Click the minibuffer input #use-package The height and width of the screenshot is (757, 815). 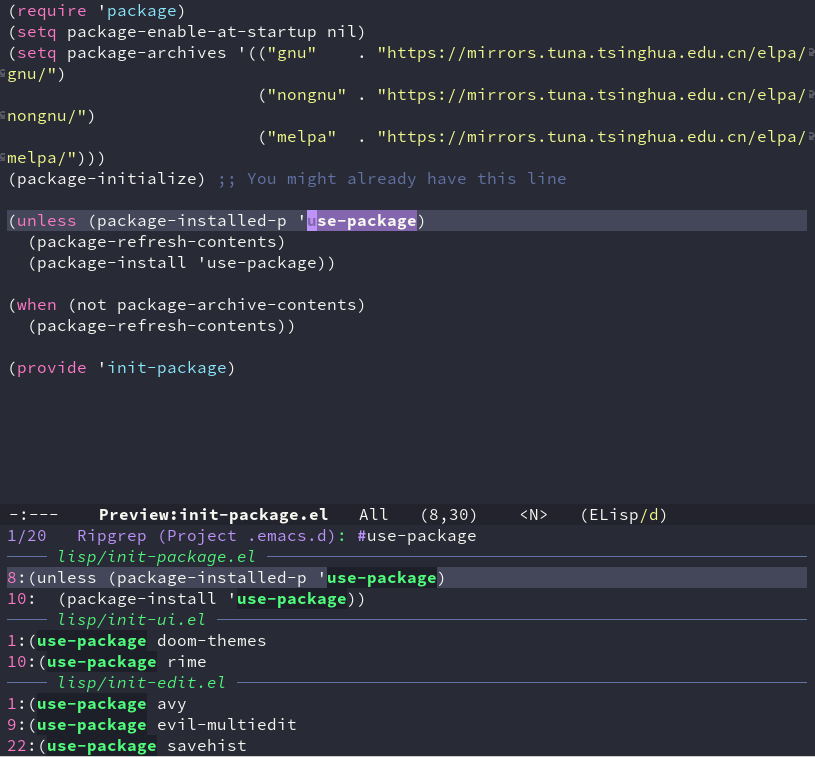click(x=417, y=536)
